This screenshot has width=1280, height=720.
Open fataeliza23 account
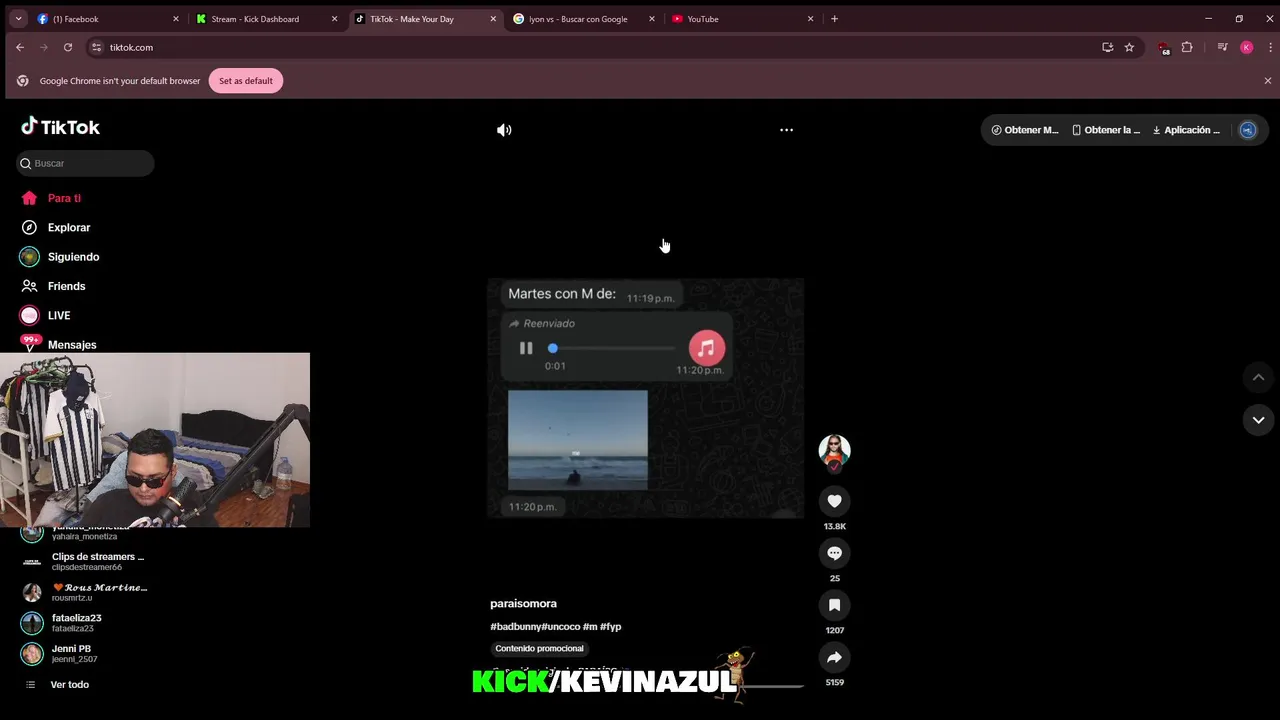click(64, 623)
